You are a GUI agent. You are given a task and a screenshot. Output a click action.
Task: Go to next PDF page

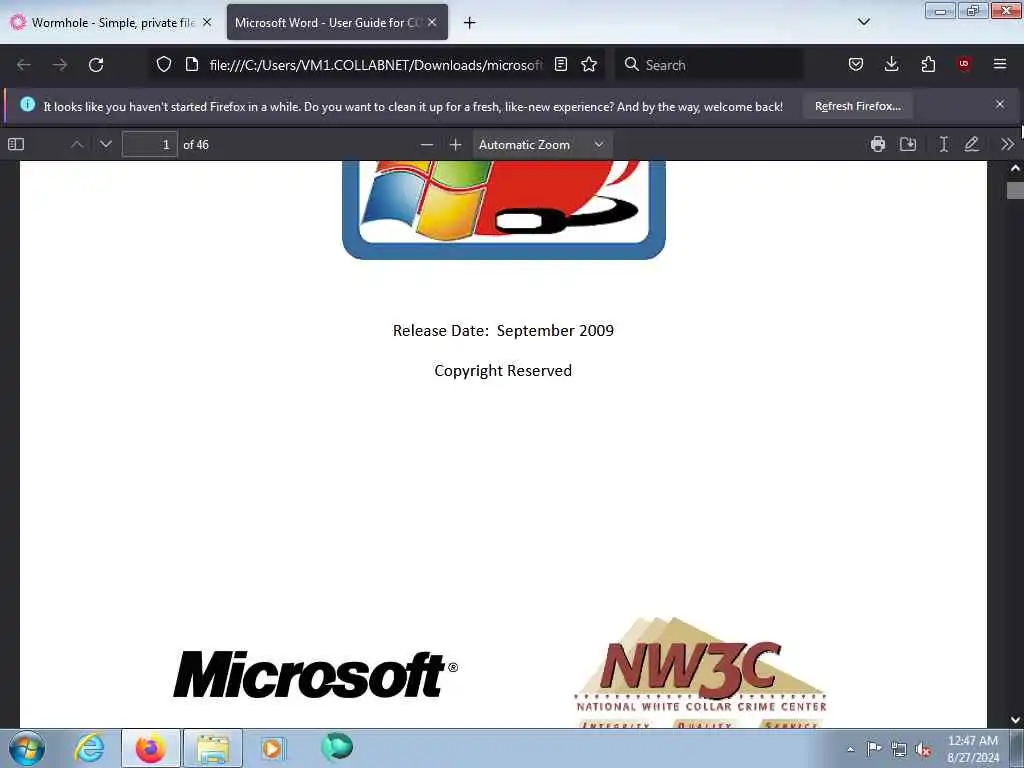[106, 144]
